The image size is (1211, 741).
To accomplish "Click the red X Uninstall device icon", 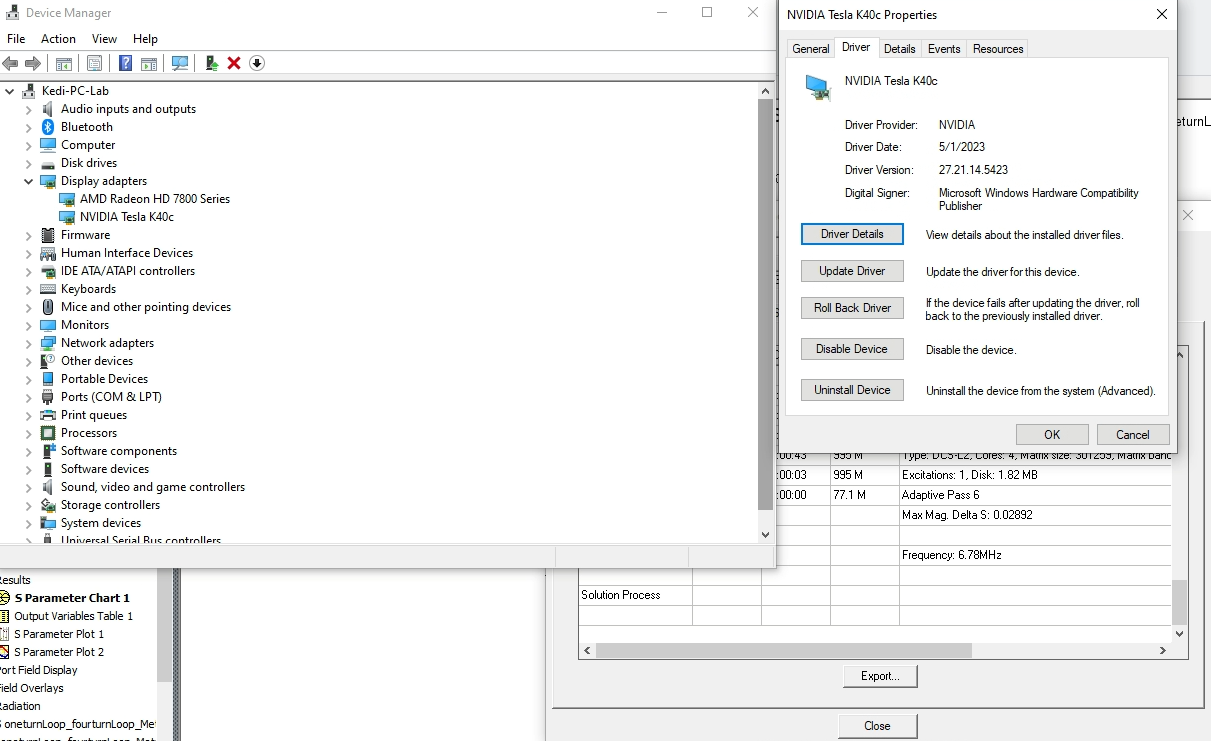I will pyautogui.click(x=234, y=63).
